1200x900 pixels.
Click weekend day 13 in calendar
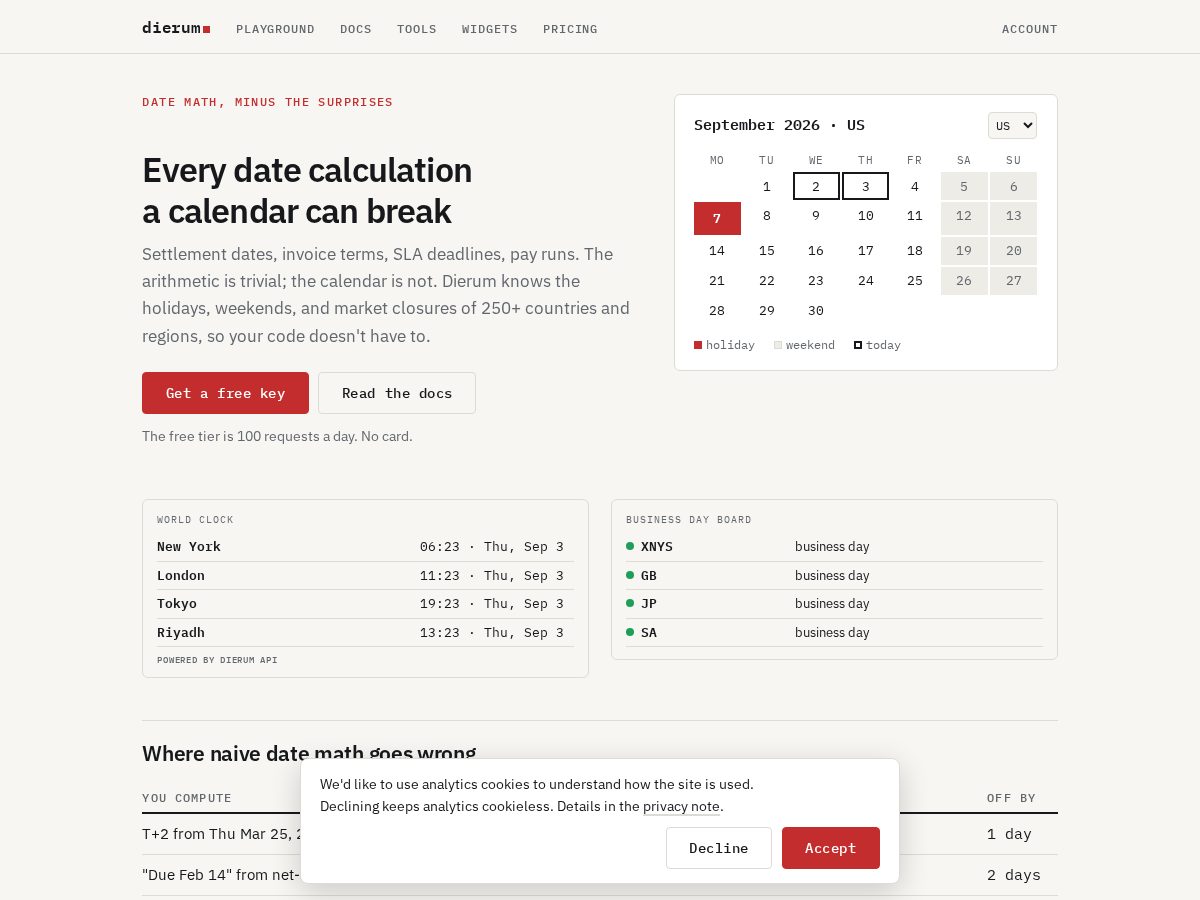pos(1013,218)
